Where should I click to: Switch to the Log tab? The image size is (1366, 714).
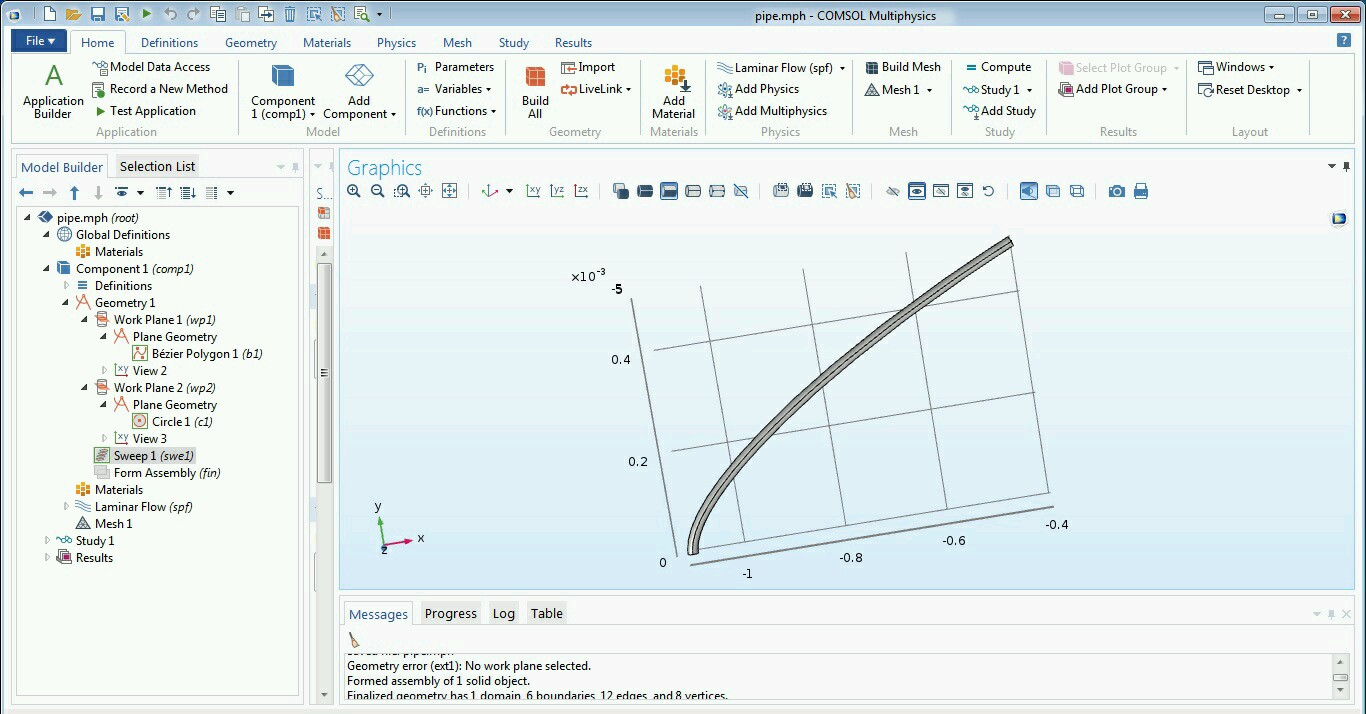point(503,614)
